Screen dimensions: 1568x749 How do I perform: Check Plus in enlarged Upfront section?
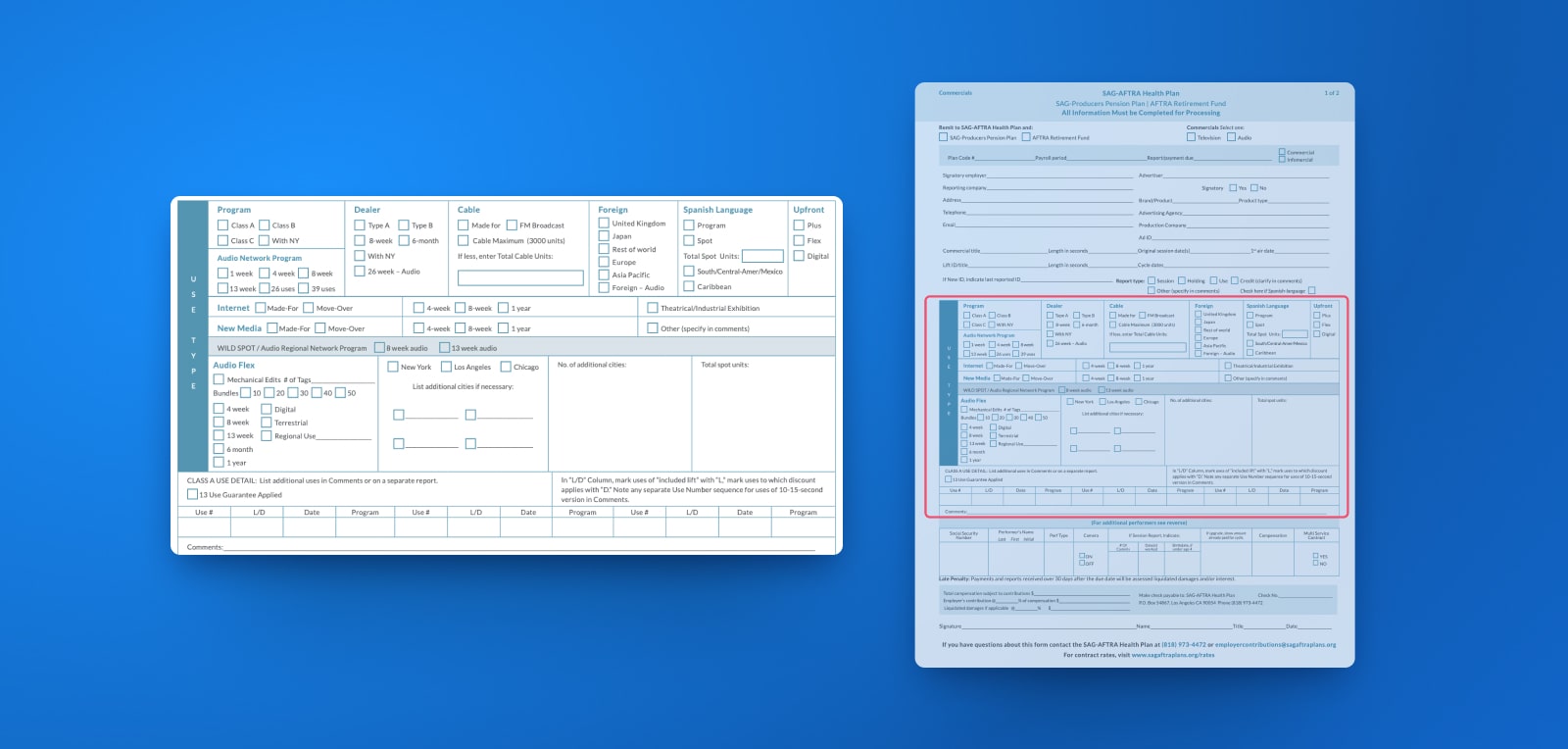[799, 225]
